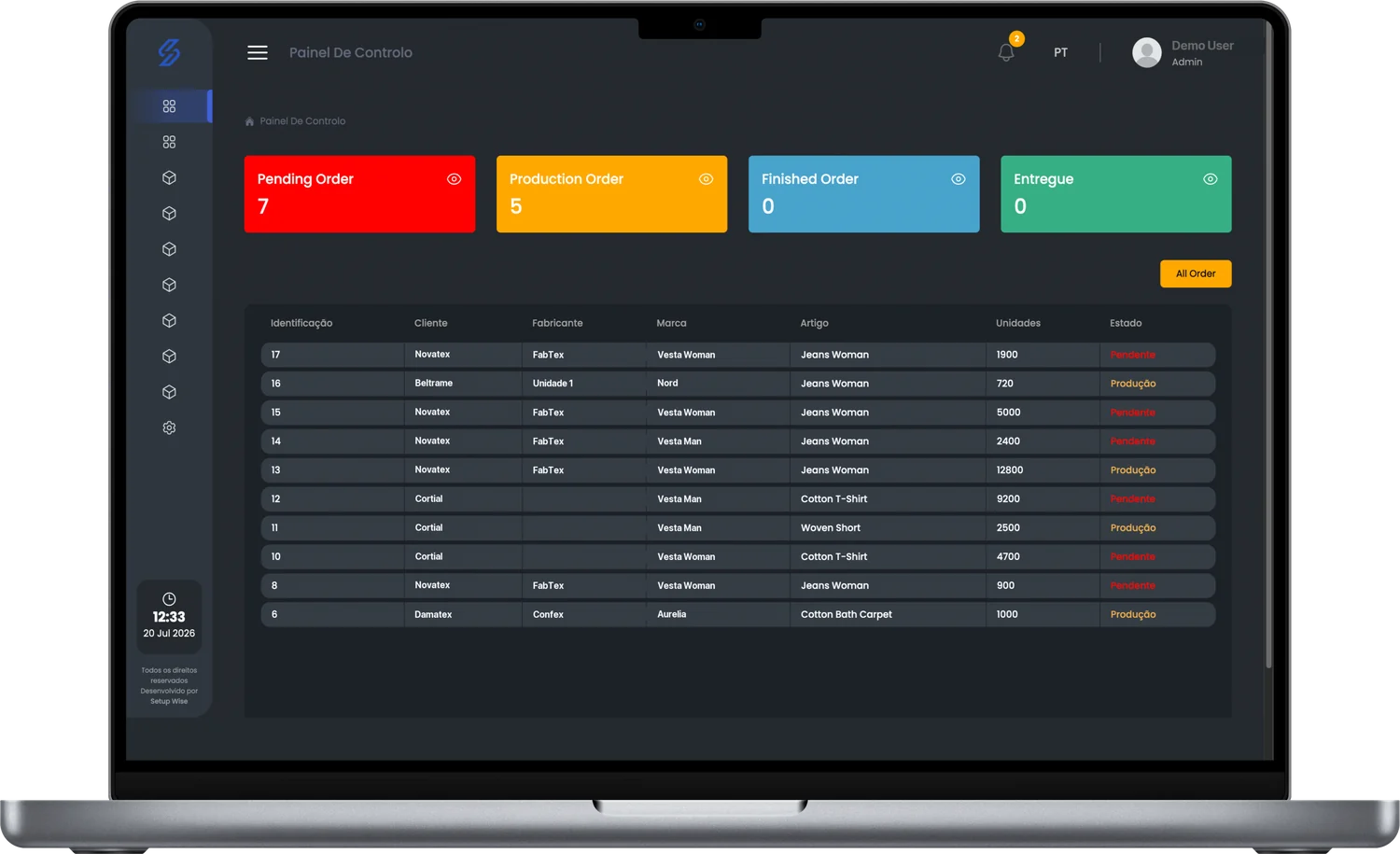Click Beltrame client in order 16
This screenshot has height=854, width=1400.
tap(434, 383)
